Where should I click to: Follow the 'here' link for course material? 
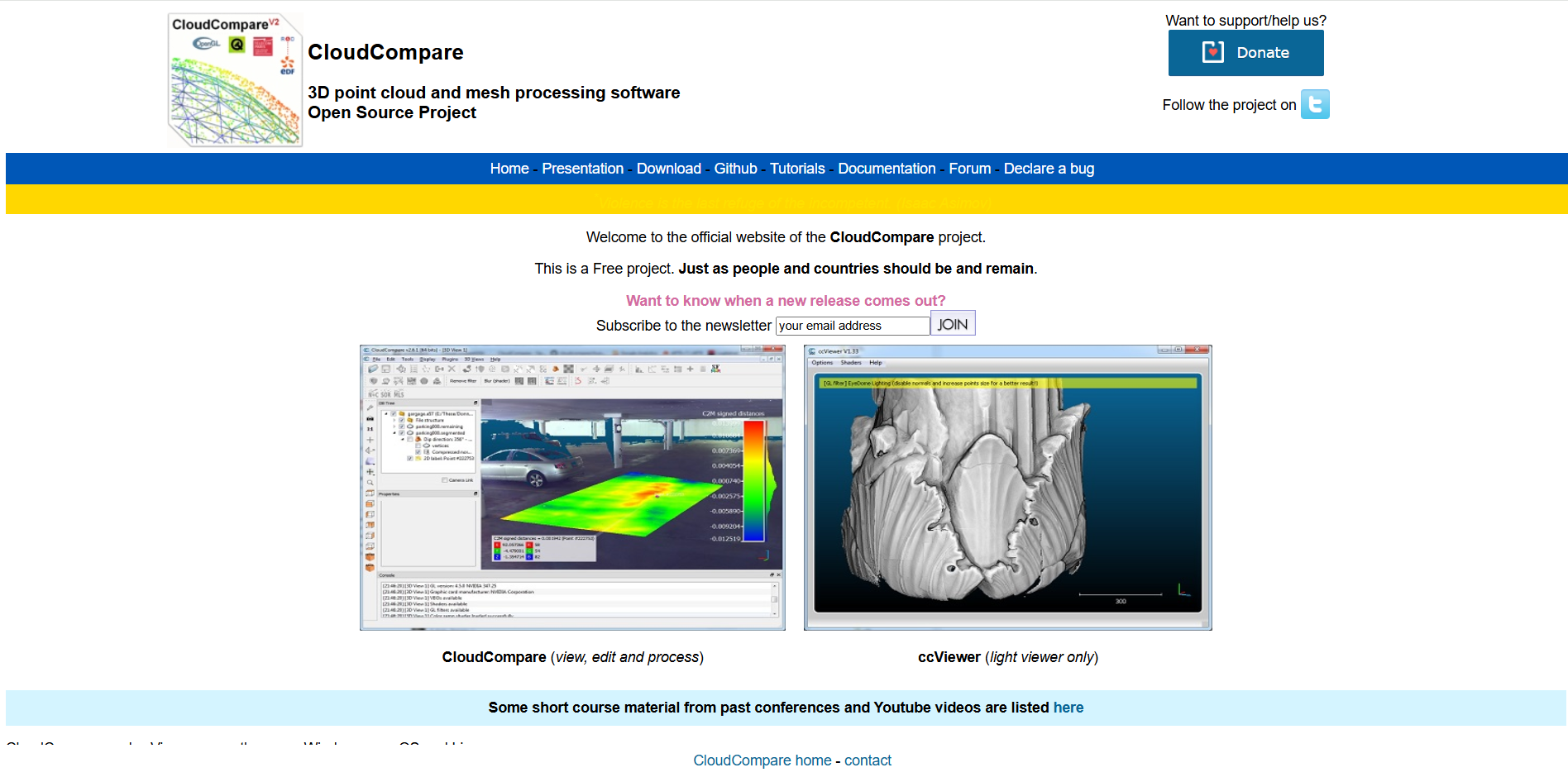1068,708
